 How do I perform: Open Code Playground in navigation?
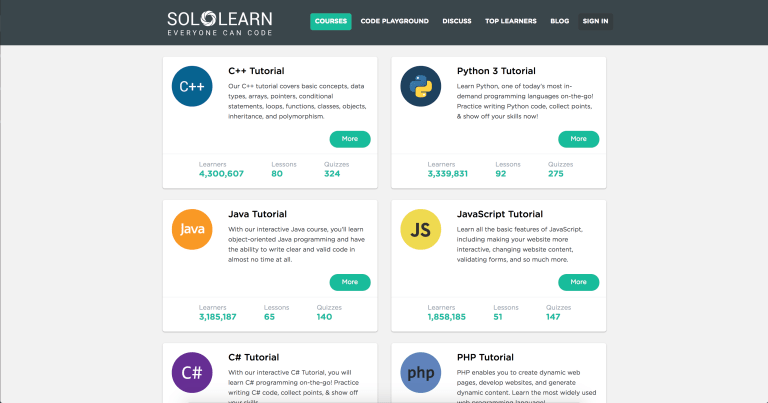pyautogui.click(x=394, y=21)
